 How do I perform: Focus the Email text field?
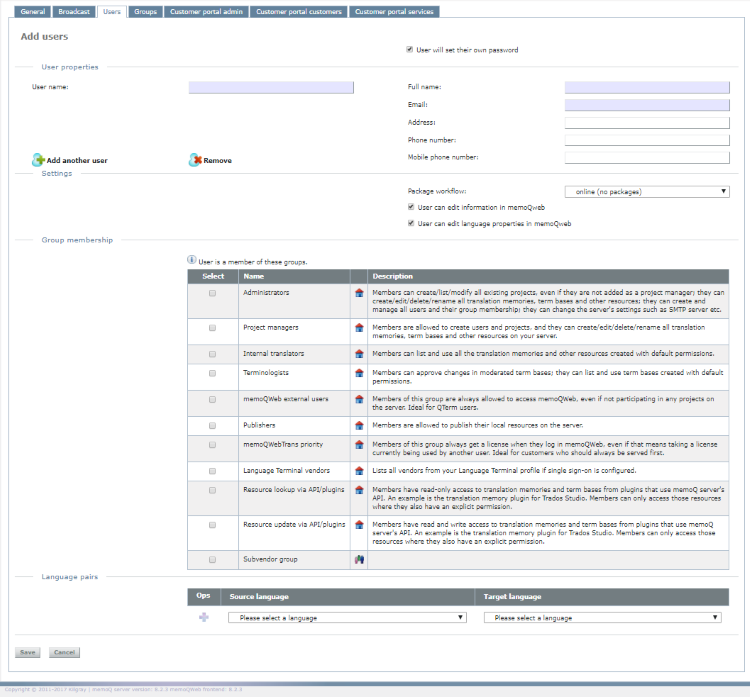[x=647, y=105]
